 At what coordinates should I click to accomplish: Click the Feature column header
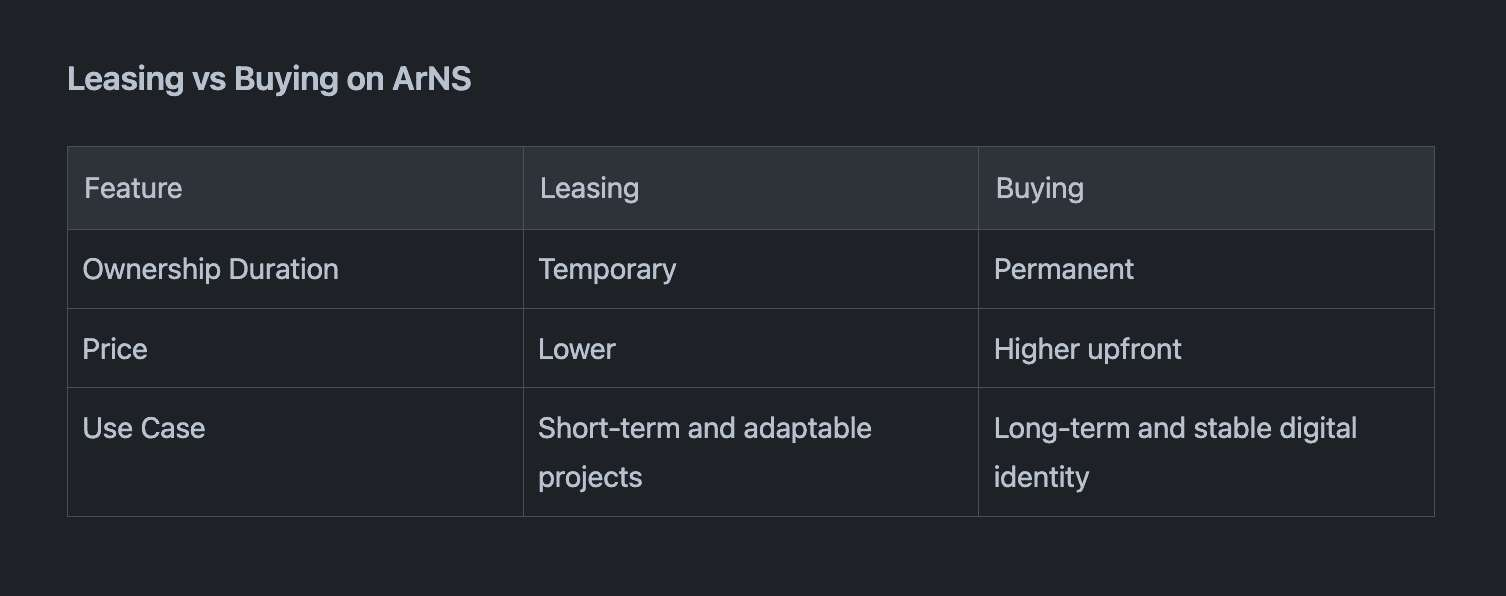pyautogui.click(x=133, y=188)
